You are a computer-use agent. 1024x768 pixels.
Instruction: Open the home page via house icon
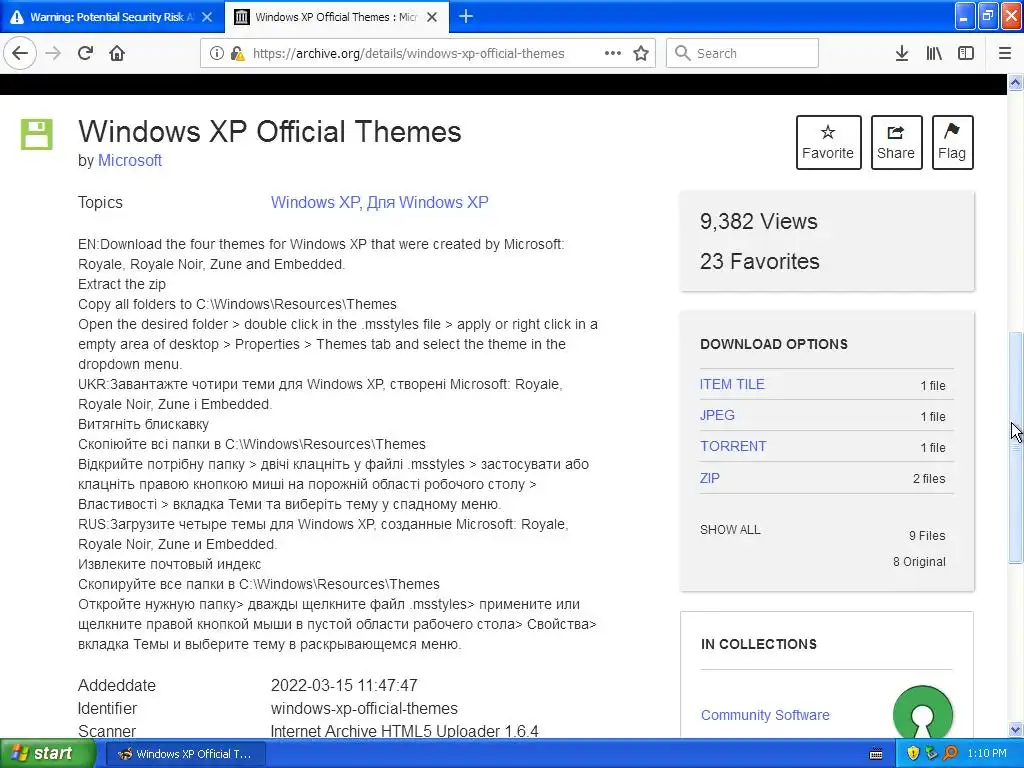point(117,53)
